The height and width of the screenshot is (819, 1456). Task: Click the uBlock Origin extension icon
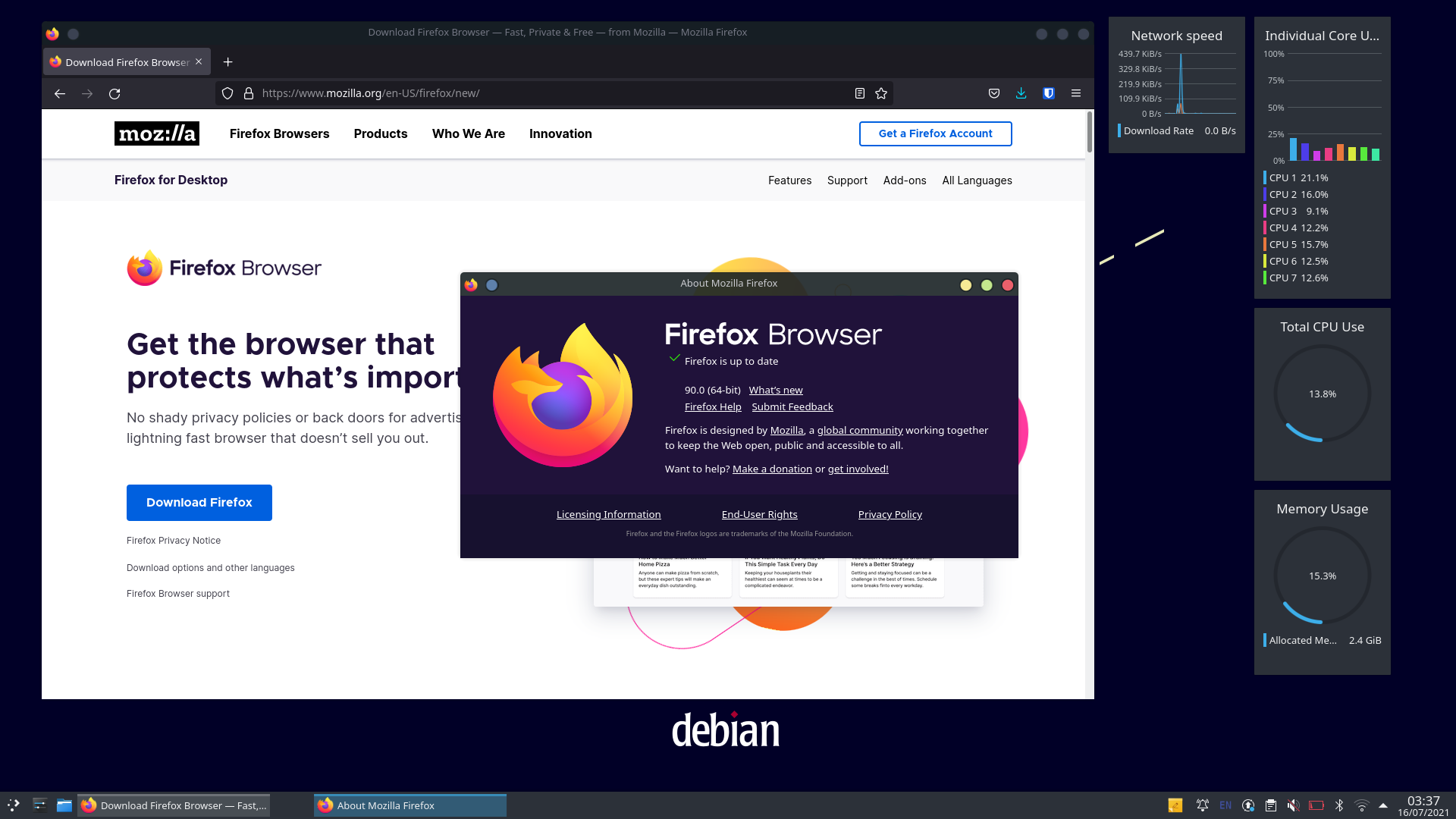point(1048,93)
